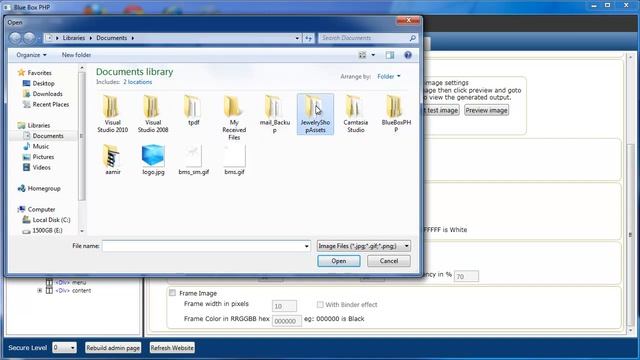Open the Image Files type filter dropdown

[363, 246]
